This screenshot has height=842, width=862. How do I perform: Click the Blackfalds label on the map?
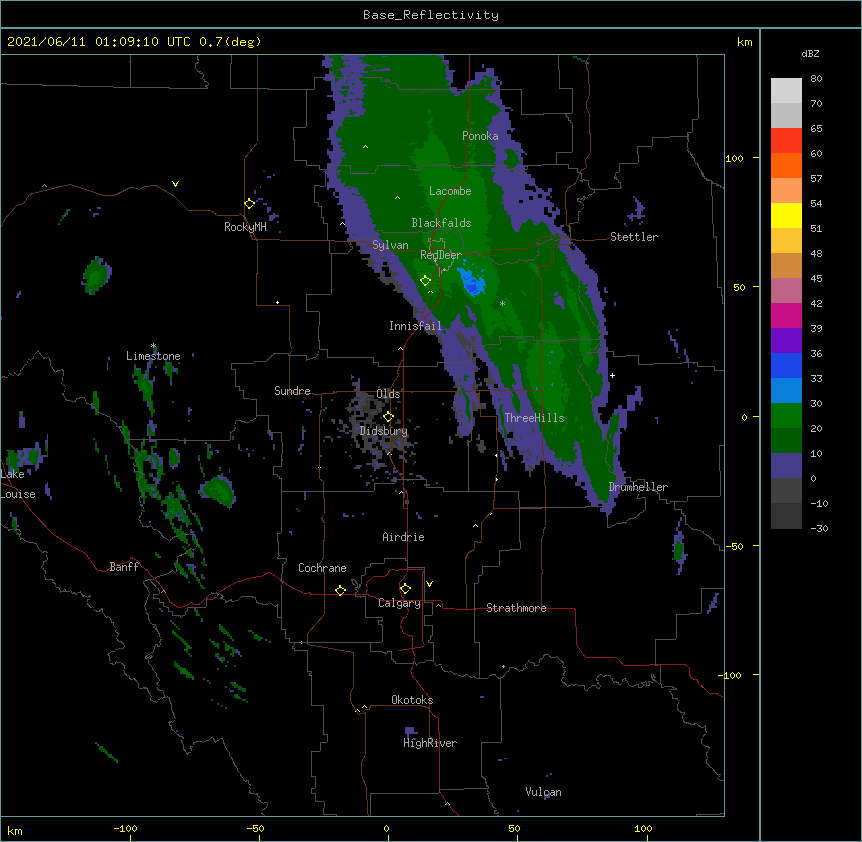tap(441, 223)
